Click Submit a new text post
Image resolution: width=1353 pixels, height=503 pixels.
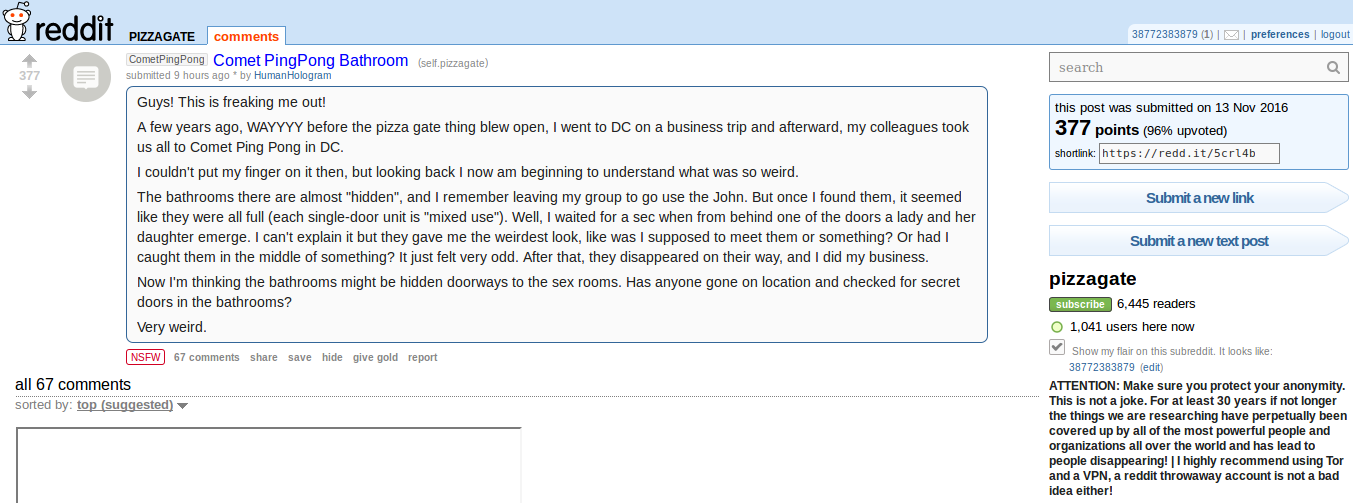1198,241
